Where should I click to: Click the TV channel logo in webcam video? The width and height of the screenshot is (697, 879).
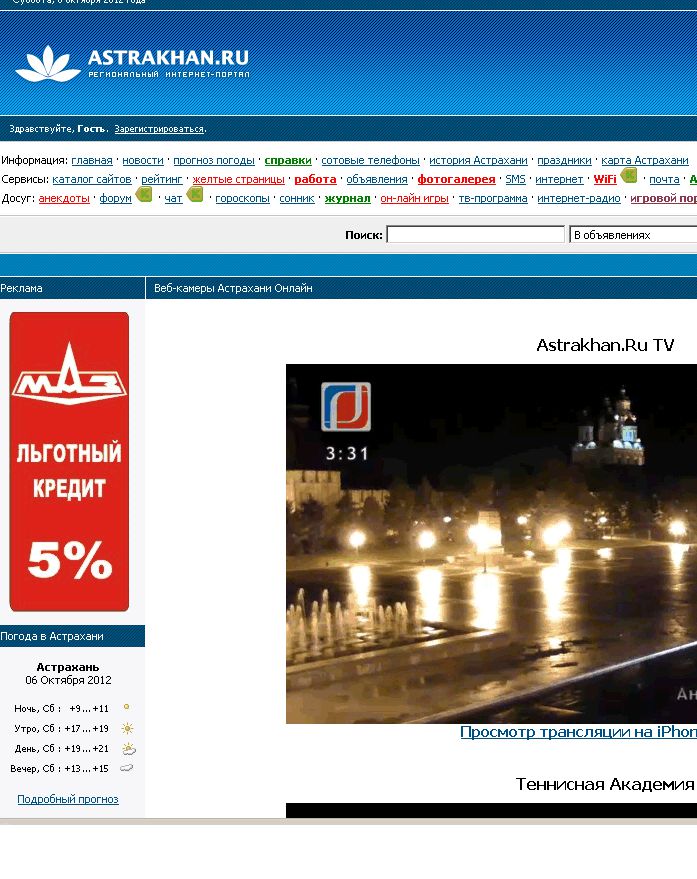(x=346, y=406)
